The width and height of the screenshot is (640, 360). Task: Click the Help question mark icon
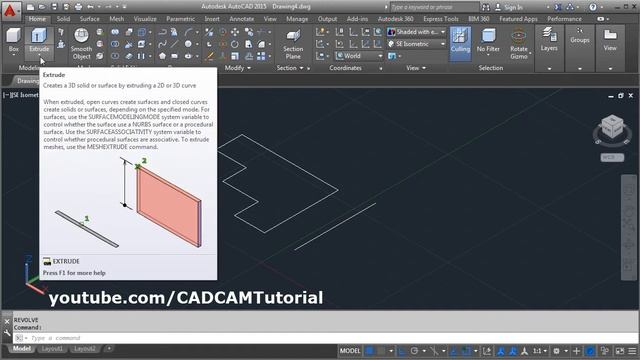[593, 7]
